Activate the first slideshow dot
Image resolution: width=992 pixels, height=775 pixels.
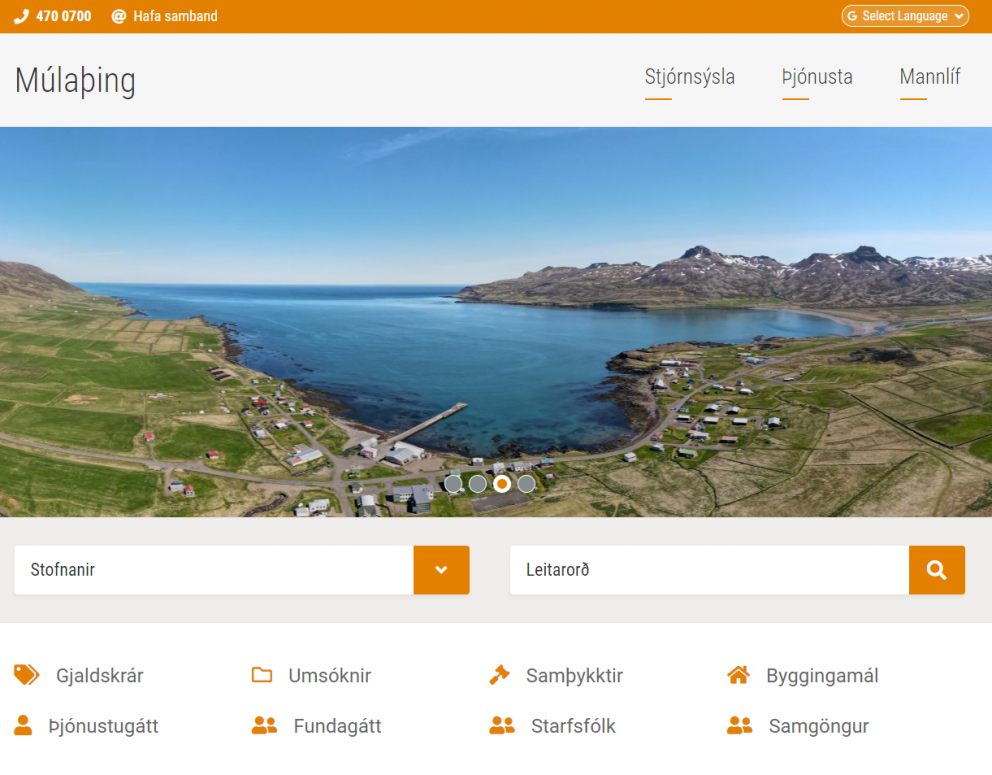pos(453,483)
